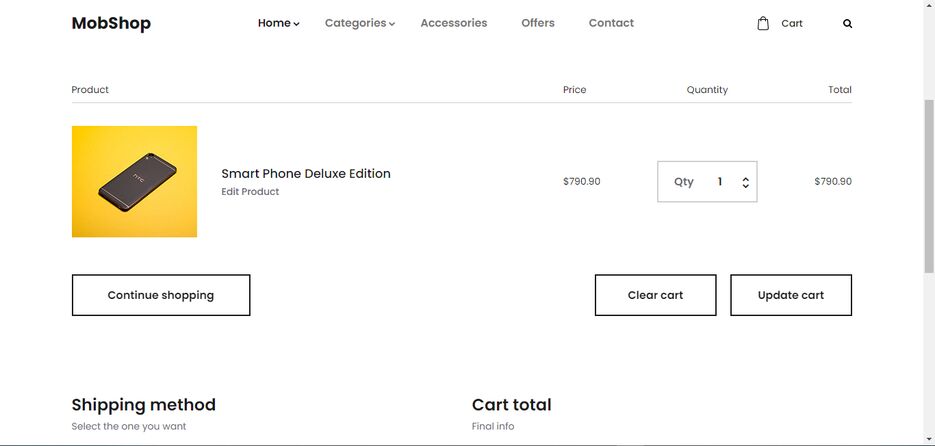
Task: Increase quantity with the up arrow
Action: (745, 179)
